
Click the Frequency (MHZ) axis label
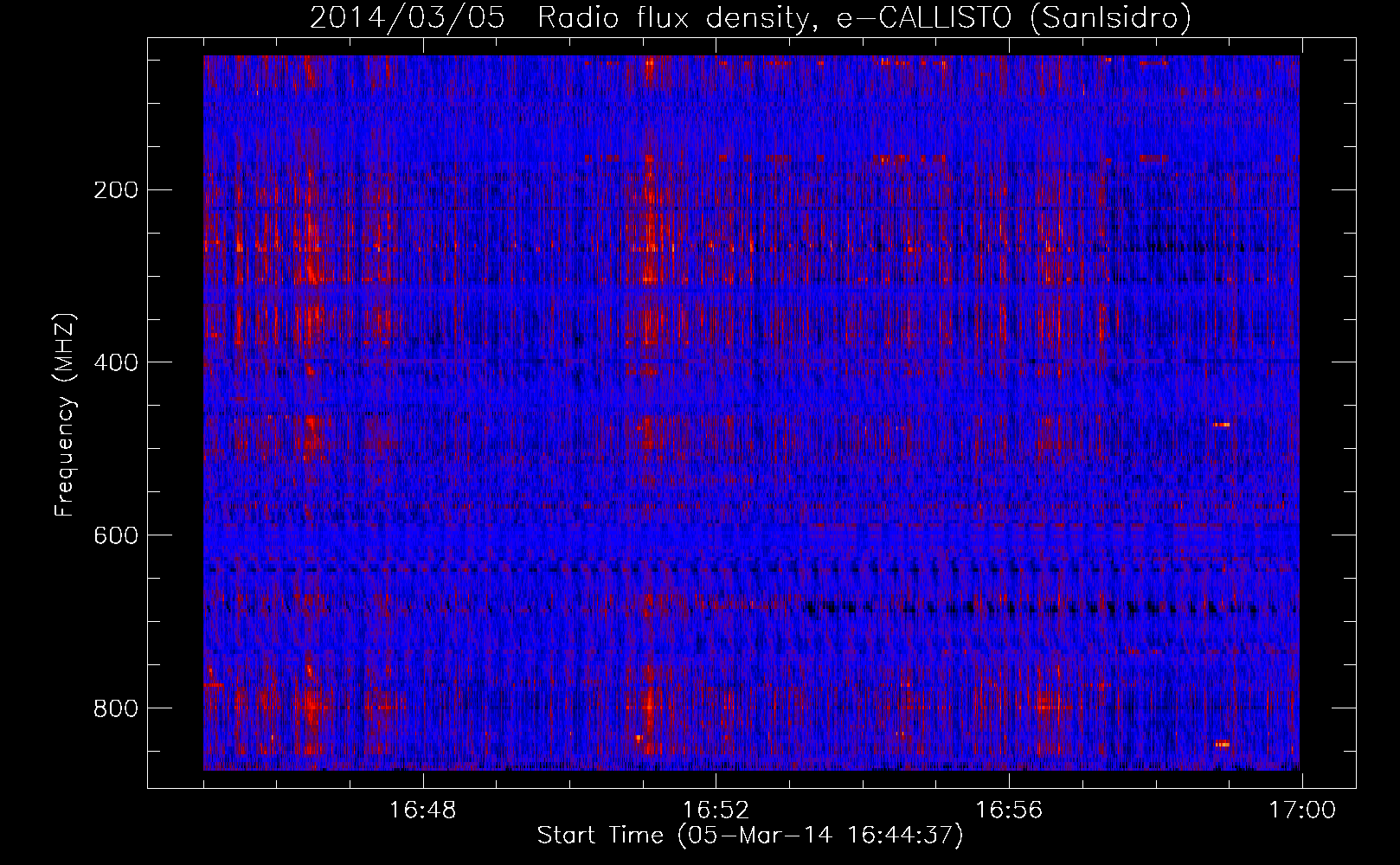(x=65, y=415)
